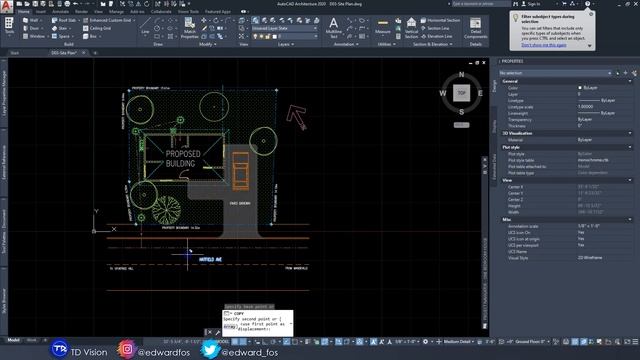This screenshot has width=640, height=360.
Task: Select the Door tool
Action: click(32, 28)
